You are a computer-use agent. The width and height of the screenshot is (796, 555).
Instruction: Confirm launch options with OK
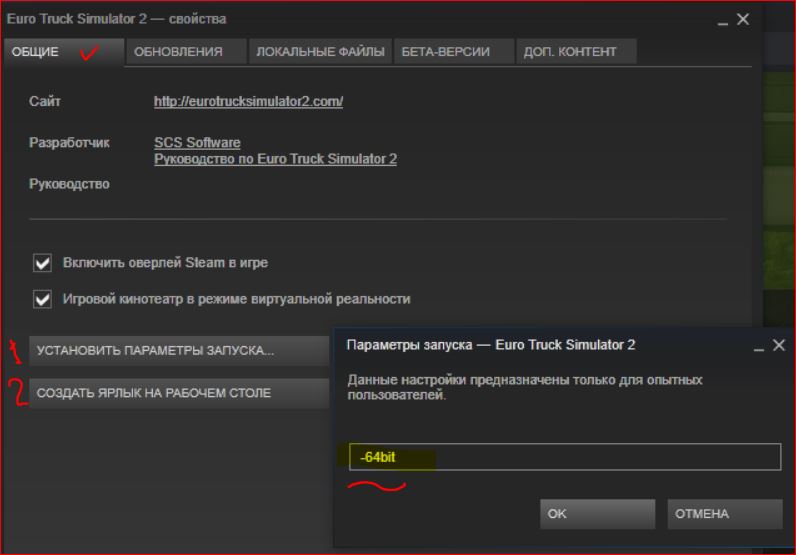click(597, 514)
